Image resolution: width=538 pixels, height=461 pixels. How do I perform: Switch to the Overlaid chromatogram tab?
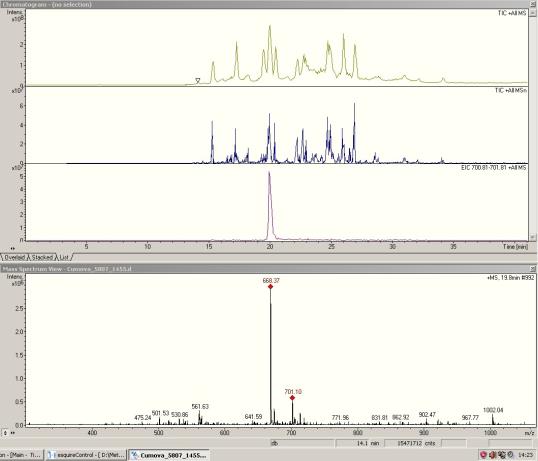point(14,257)
